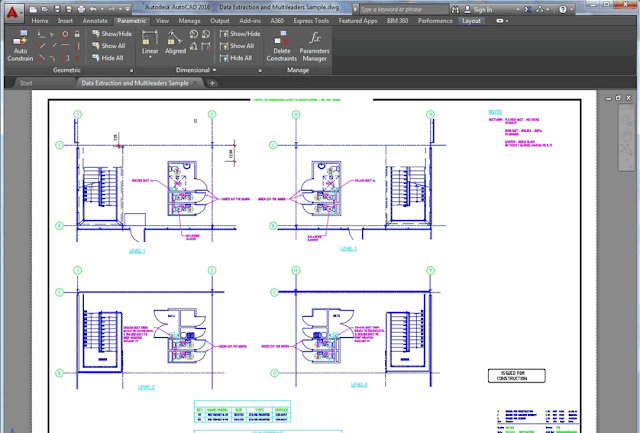Open the AutoCAD application menu logo

[12, 12]
